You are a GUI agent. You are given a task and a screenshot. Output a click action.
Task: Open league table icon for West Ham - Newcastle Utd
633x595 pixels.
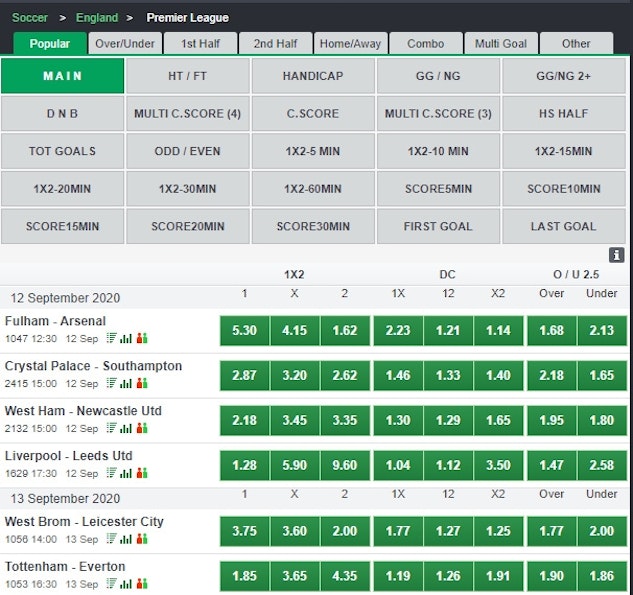point(112,427)
